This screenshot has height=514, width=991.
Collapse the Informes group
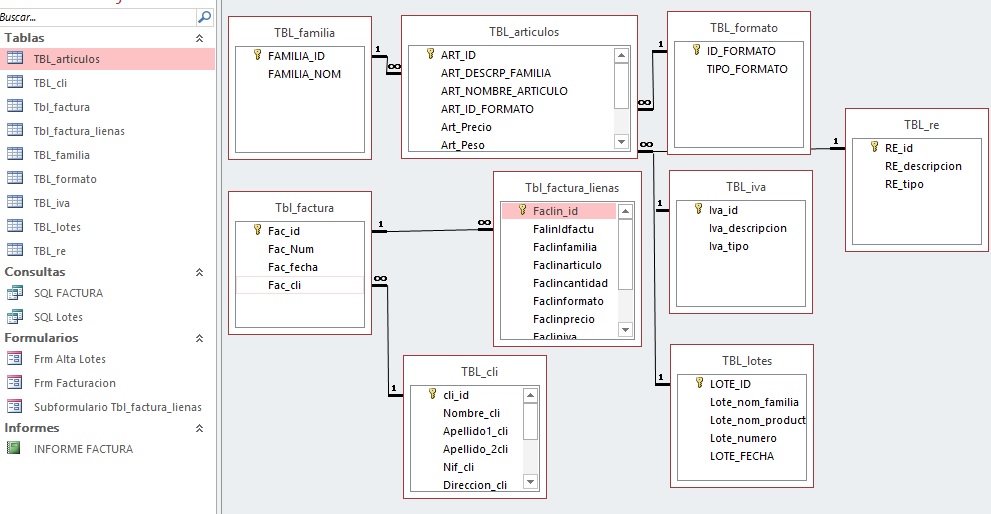click(x=199, y=428)
